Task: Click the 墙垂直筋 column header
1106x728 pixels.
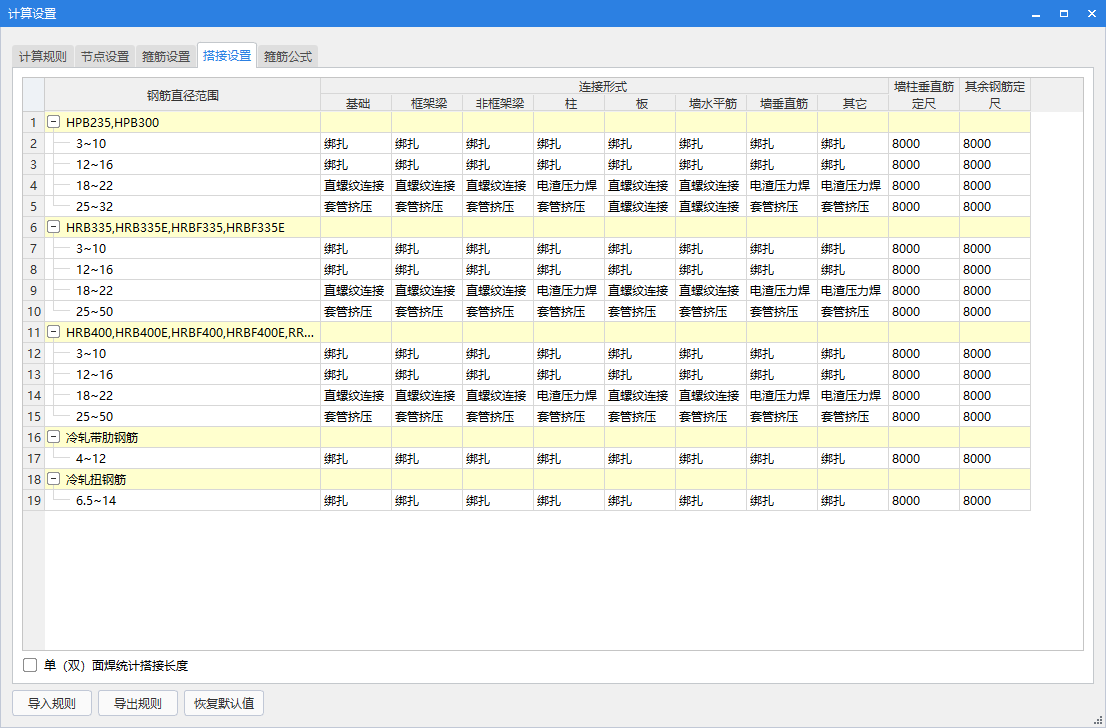Action: [782, 104]
